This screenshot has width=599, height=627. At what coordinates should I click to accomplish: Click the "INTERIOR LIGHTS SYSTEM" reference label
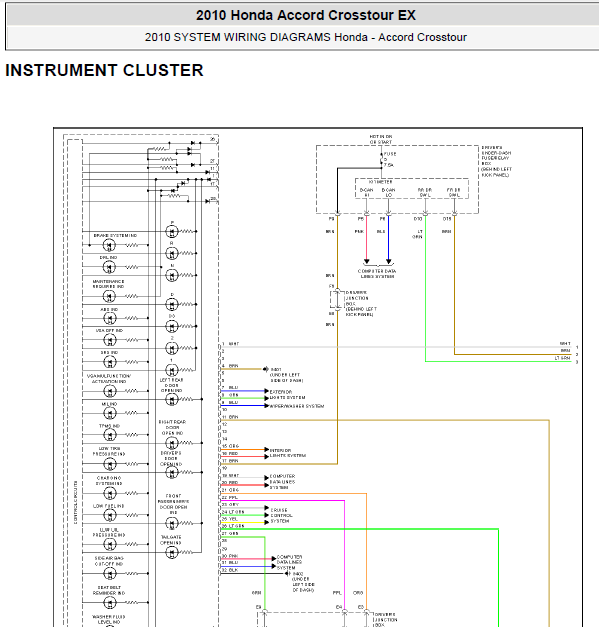287,453
